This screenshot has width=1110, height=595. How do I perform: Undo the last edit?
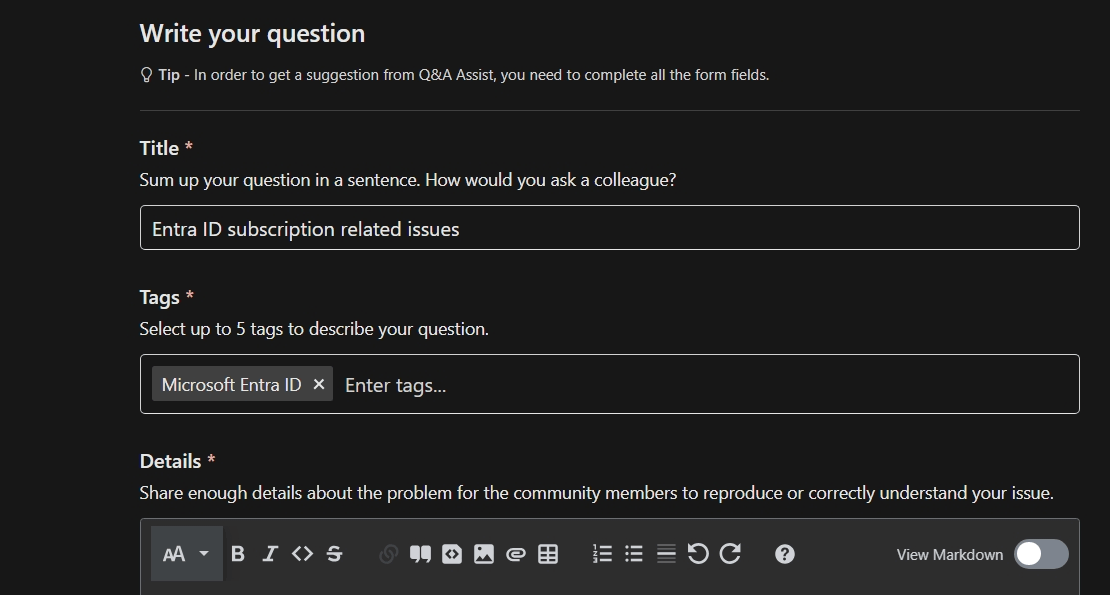698,554
